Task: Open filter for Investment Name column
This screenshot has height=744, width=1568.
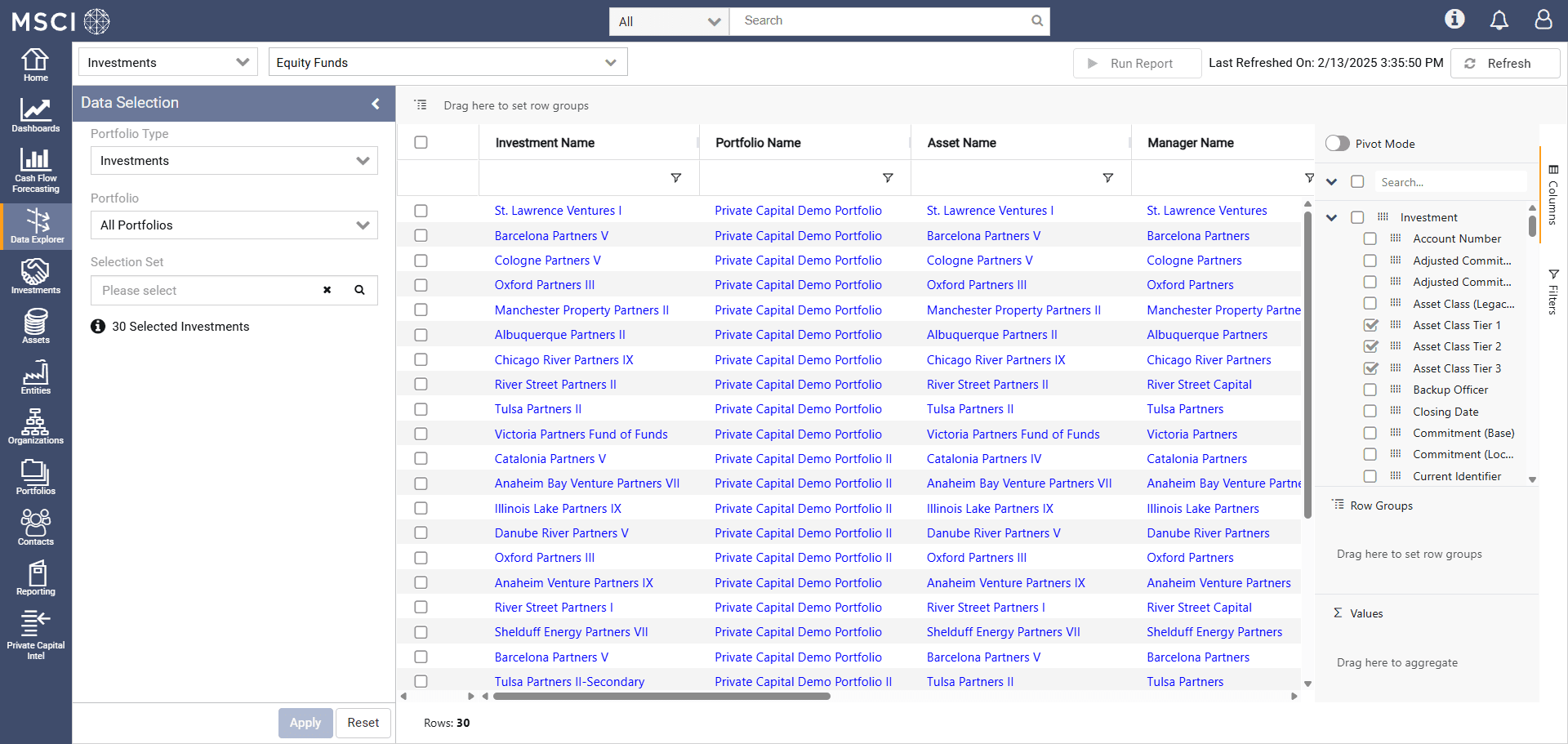Action: point(675,178)
